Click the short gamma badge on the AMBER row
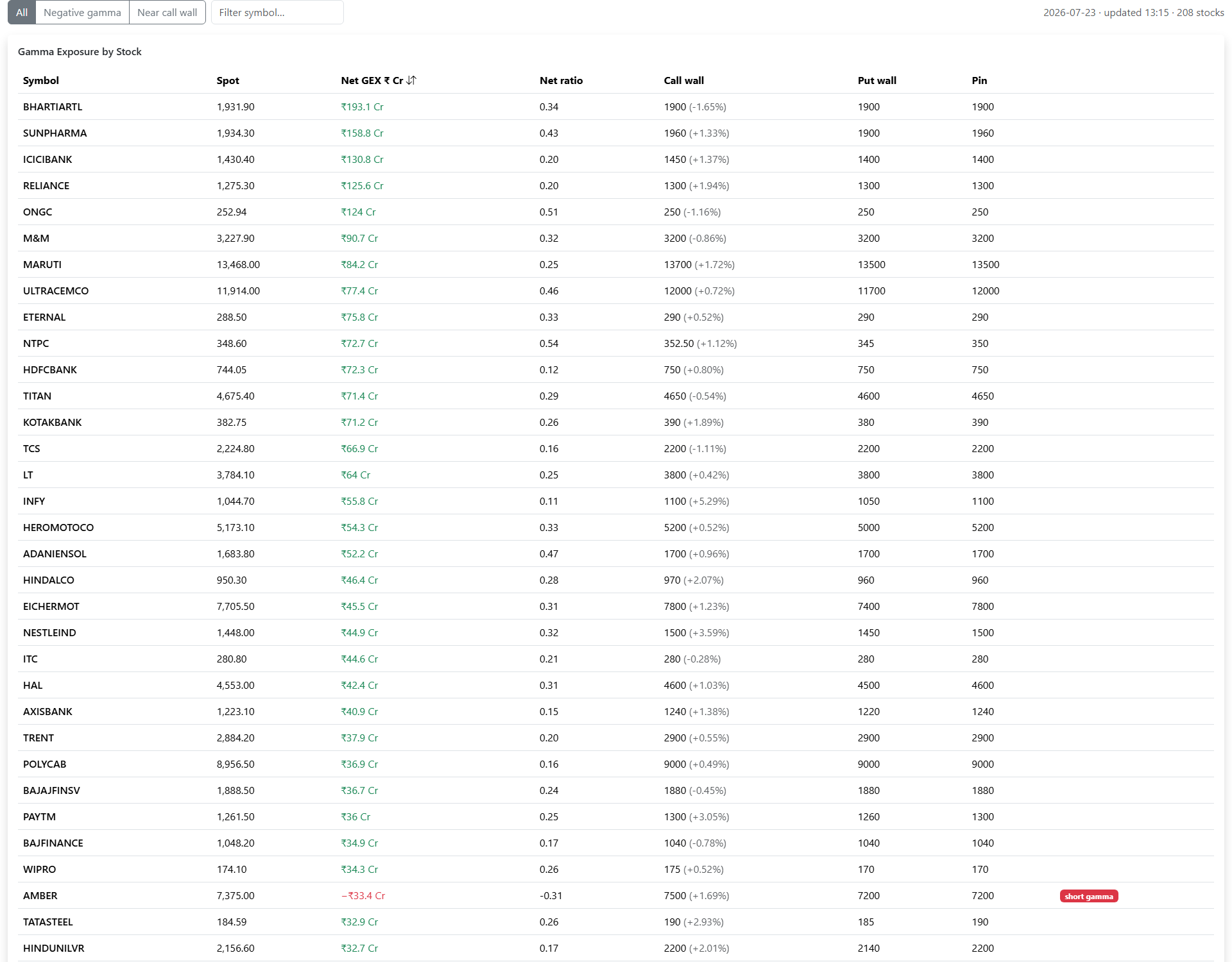The image size is (1232, 962). pyautogui.click(x=1089, y=896)
